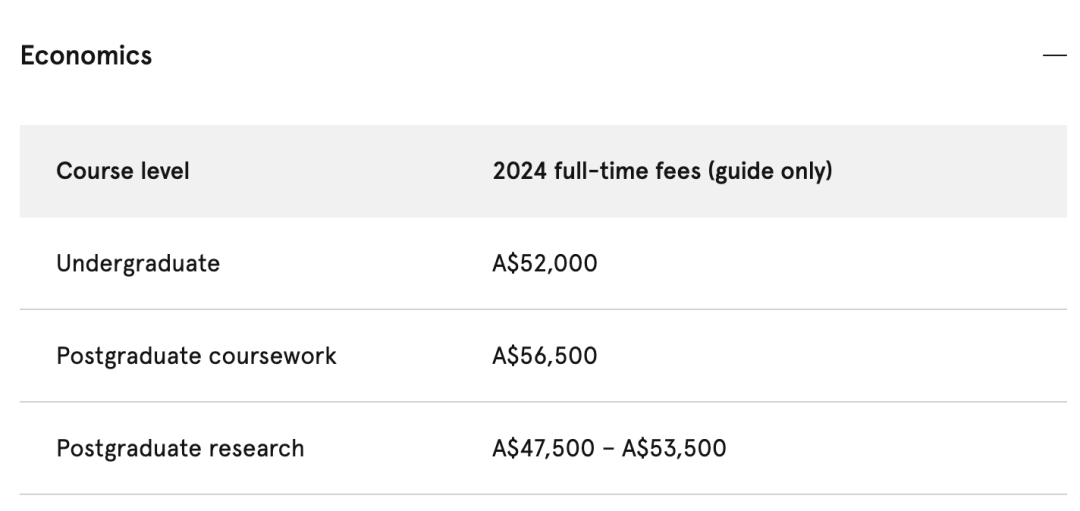The image size is (1080, 511).
Task: Click '(guide only)' text in header
Action: [x=770, y=171]
